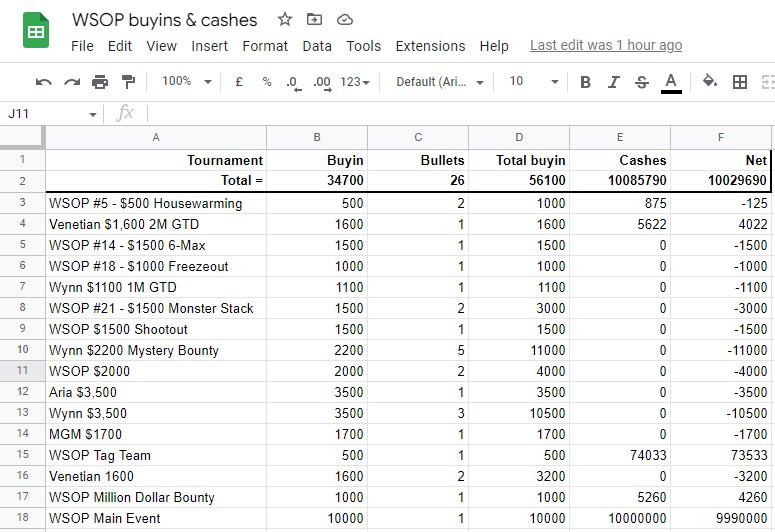Select 'Aria $3,500' cell
775x532 pixels.
pos(156,392)
